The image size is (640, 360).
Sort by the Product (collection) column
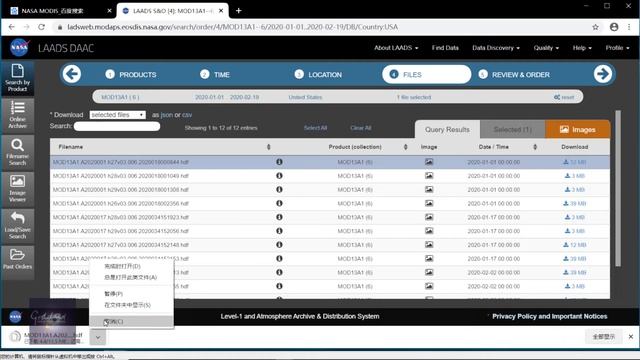405,147
